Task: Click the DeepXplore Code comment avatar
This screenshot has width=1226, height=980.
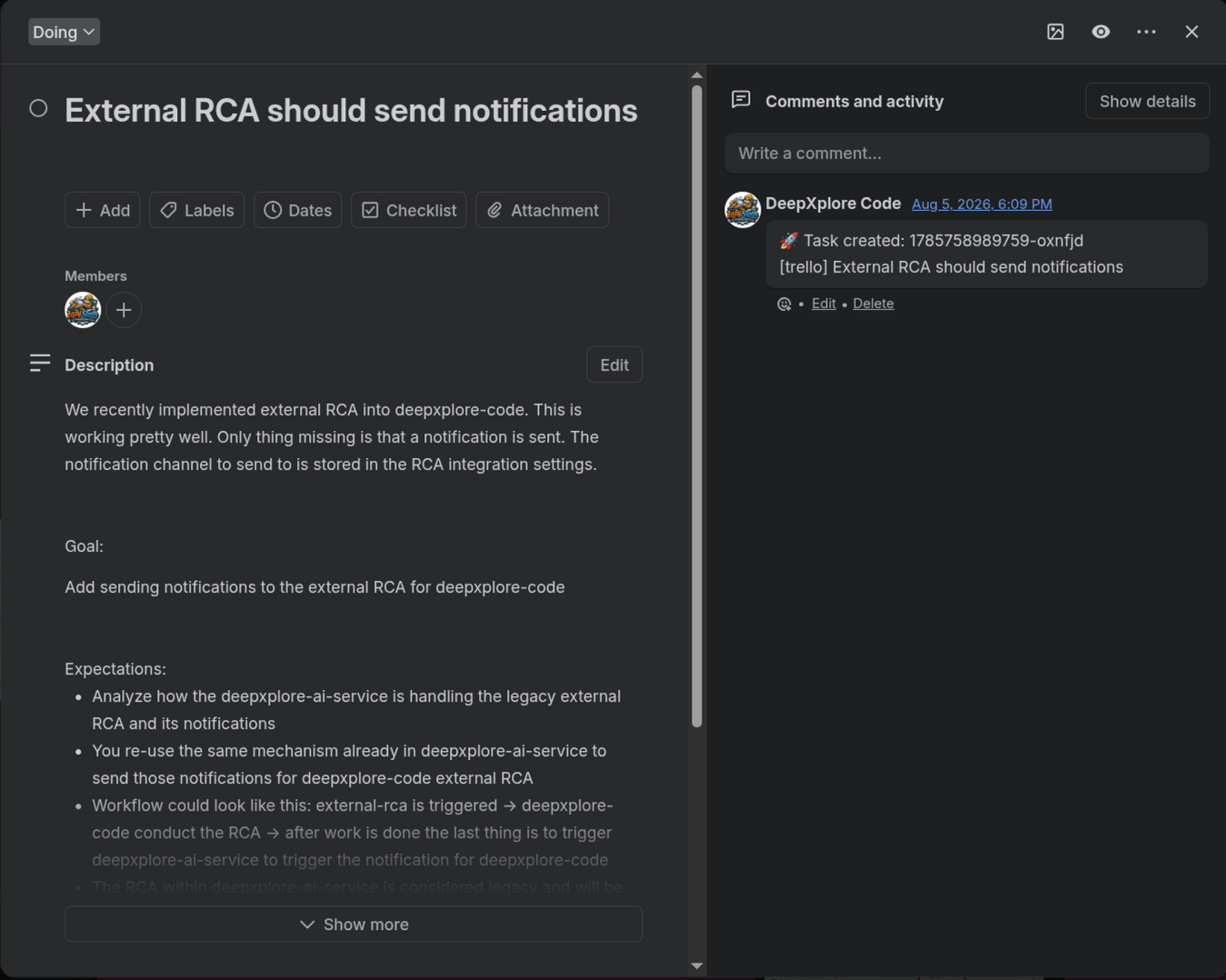Action: pos(743,210)
